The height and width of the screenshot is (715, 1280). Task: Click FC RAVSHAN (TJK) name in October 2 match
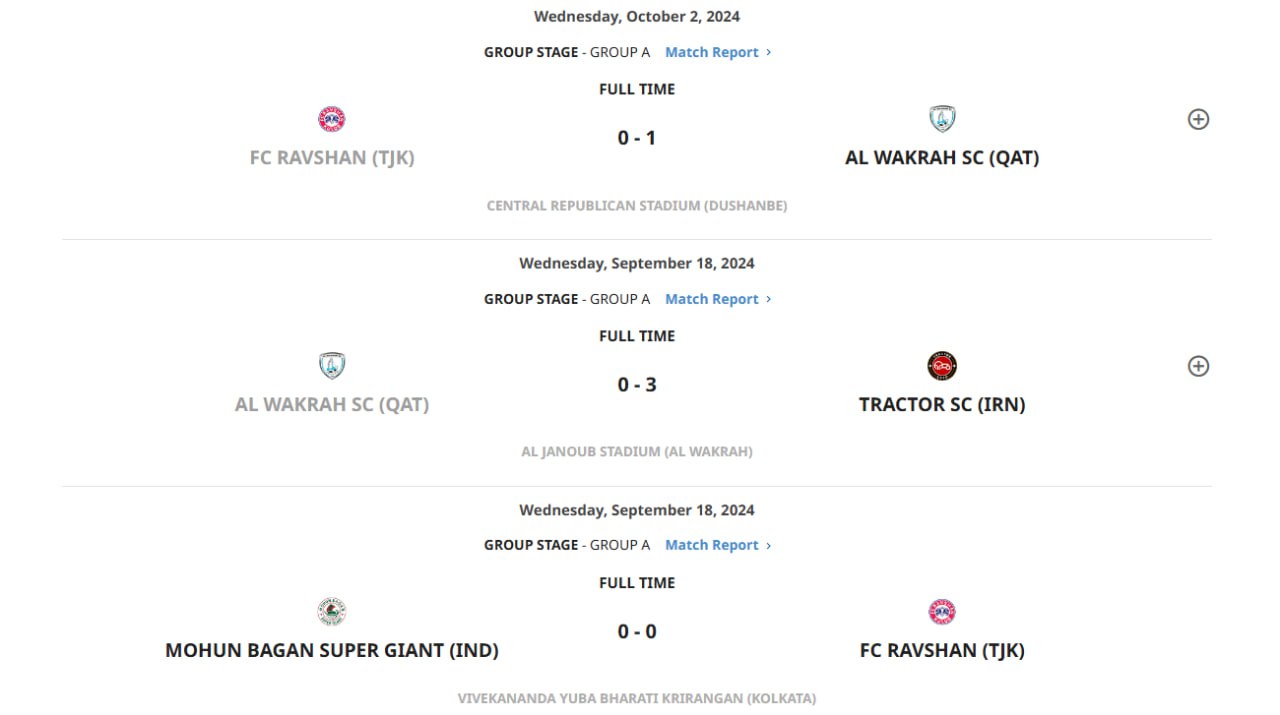pos(332,158)
